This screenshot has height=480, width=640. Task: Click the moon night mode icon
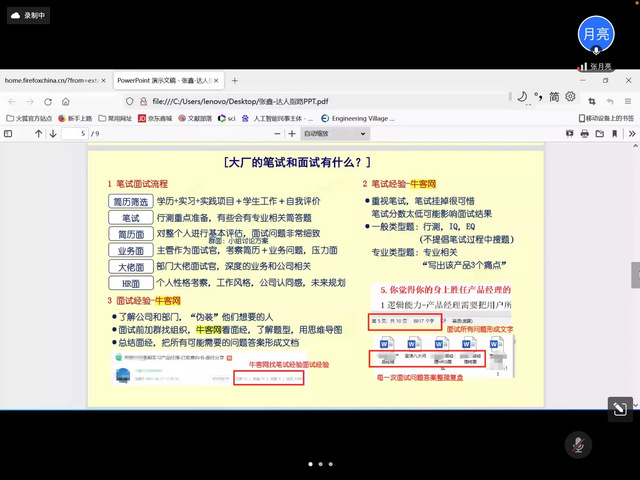point(522,97)
